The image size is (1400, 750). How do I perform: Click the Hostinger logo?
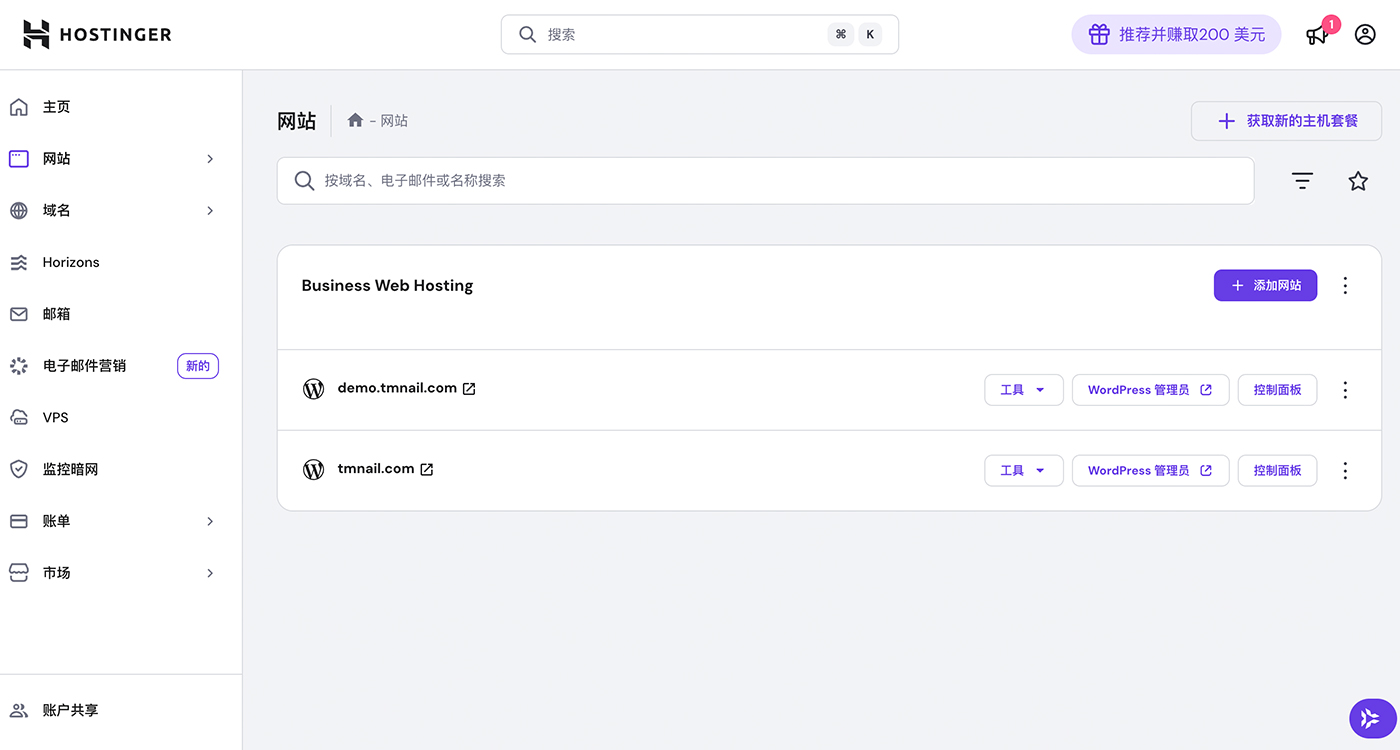[x=97, y=34]
